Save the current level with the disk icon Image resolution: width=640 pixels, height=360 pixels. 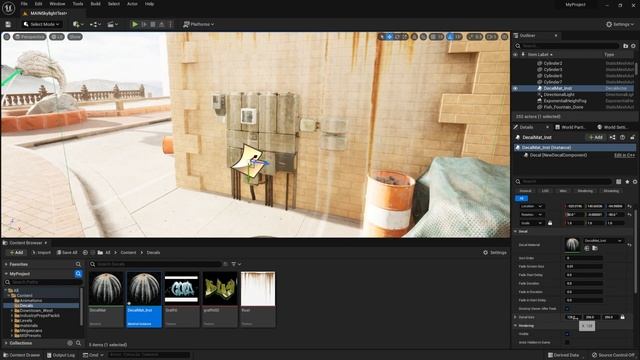(8, 24)
